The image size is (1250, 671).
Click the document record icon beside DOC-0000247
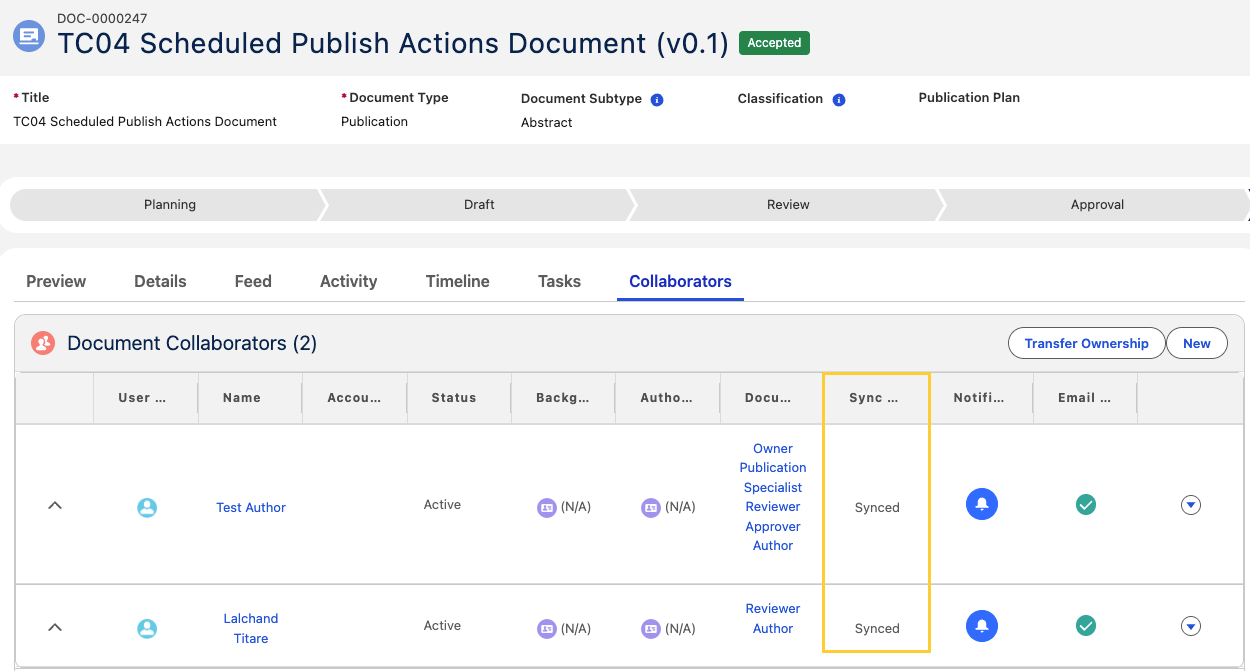(x=29, y=36)
